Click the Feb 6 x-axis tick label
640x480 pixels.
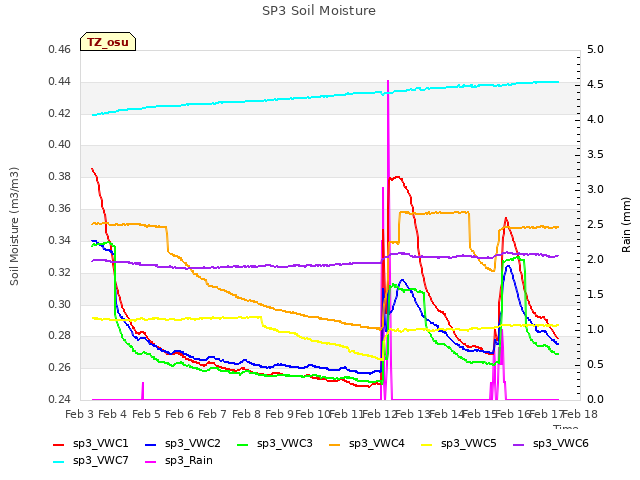click(180, 415)
